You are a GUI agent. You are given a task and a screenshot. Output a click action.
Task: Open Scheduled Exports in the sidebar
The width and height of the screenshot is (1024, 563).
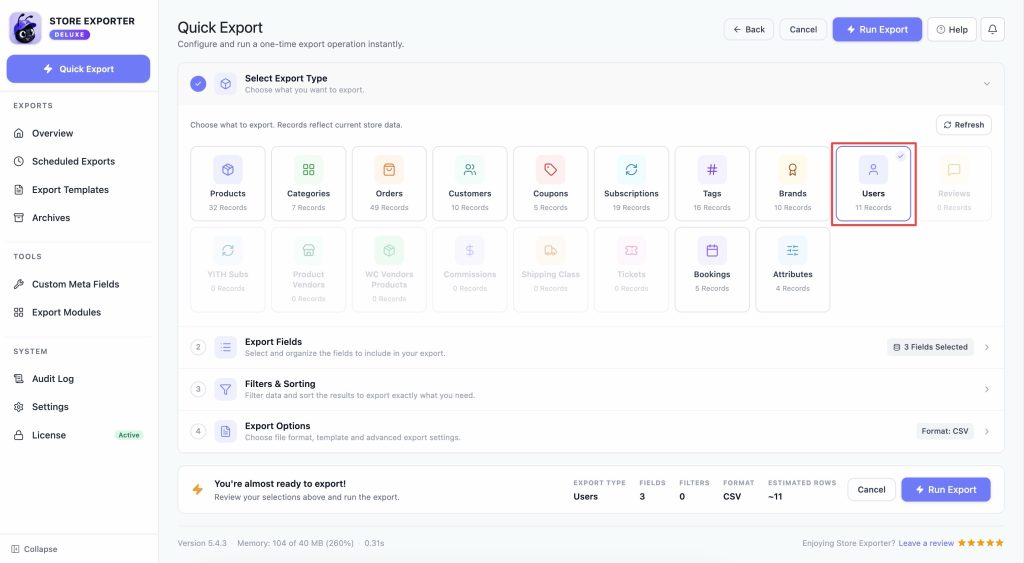click(x=73, y=161)
